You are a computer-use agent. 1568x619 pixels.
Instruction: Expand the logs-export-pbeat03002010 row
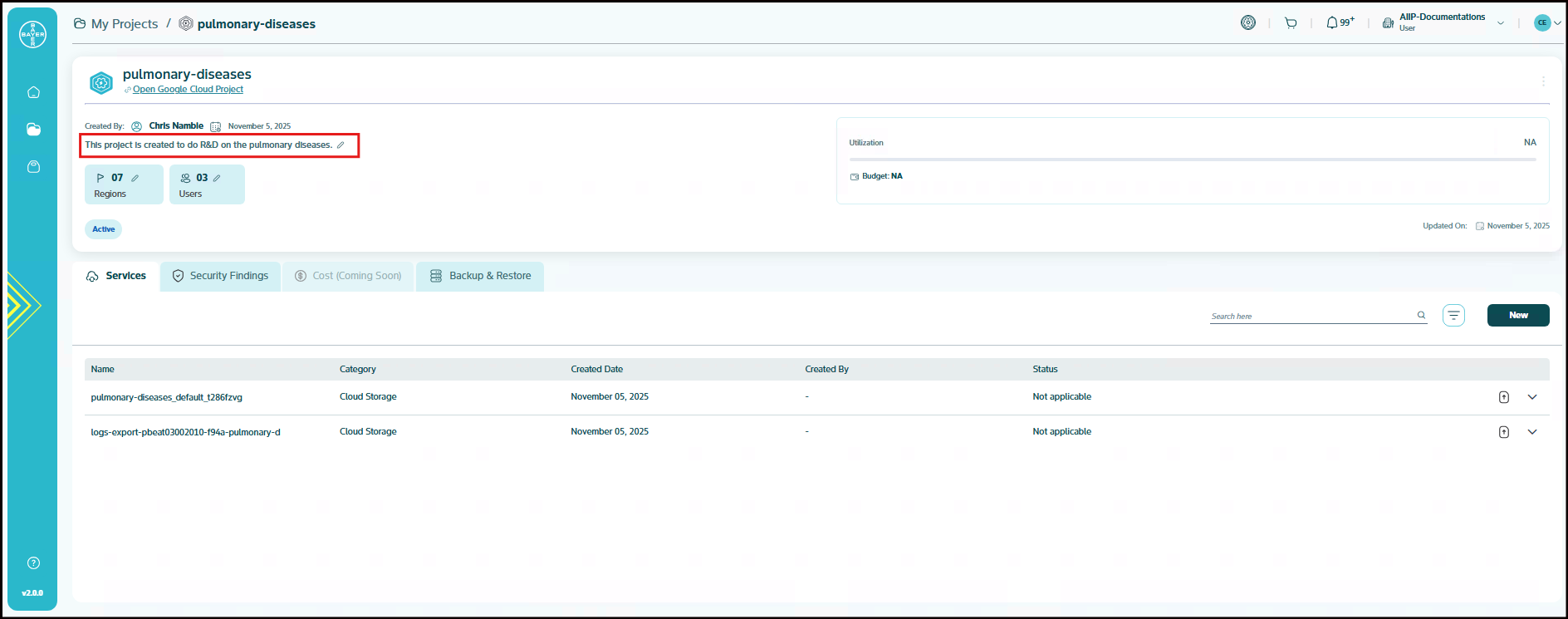(1532, 432)
